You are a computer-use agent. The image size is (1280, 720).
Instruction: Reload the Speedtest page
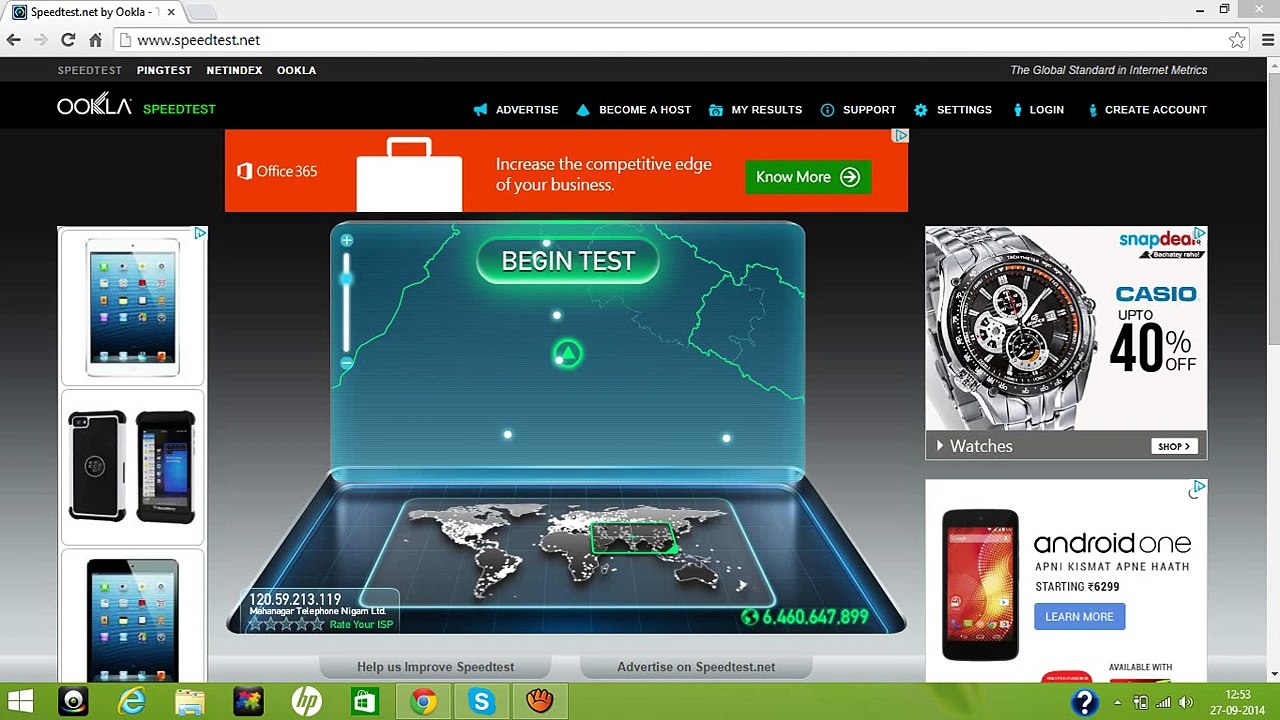point(68,40)
